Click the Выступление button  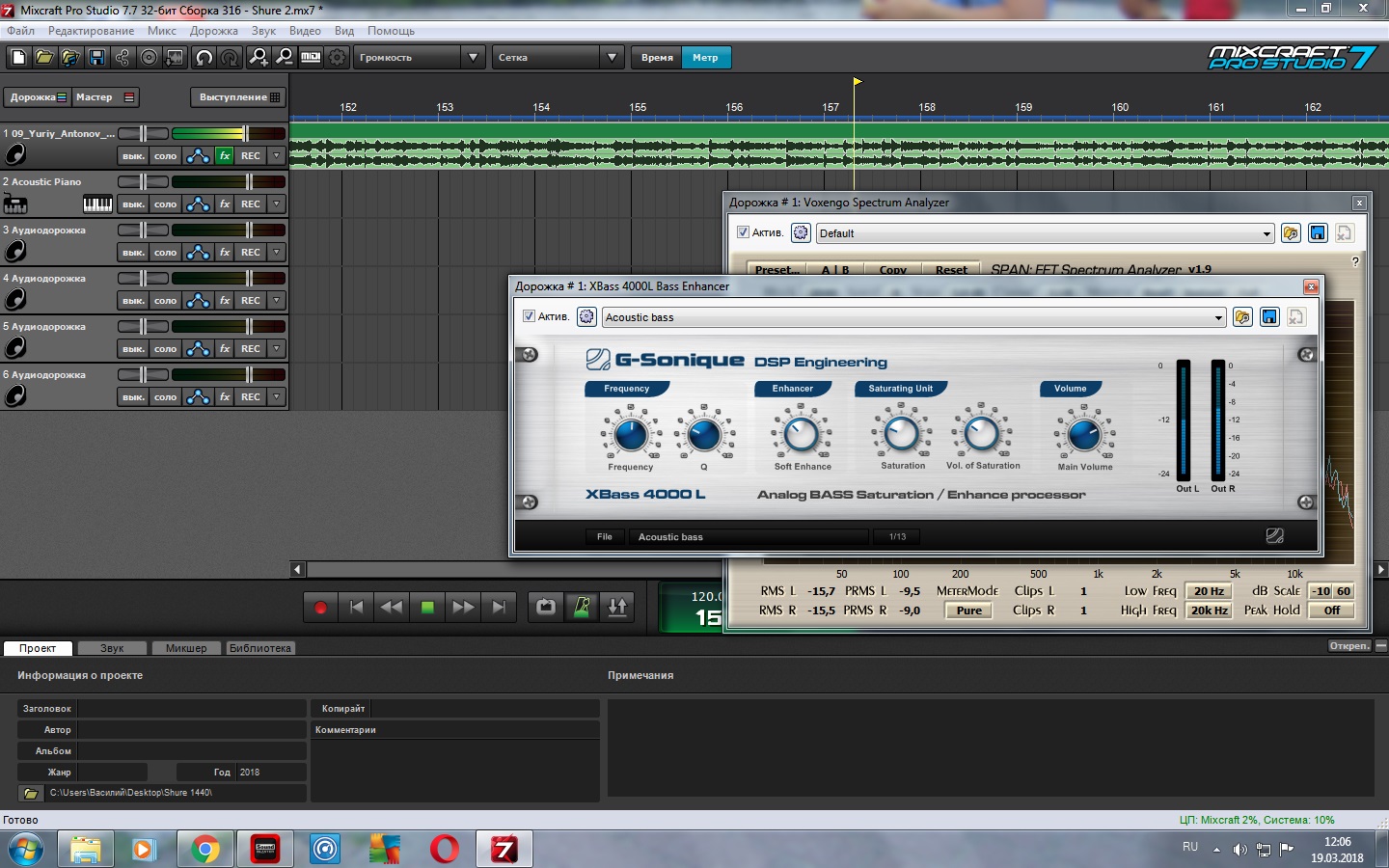coord(238,97)
